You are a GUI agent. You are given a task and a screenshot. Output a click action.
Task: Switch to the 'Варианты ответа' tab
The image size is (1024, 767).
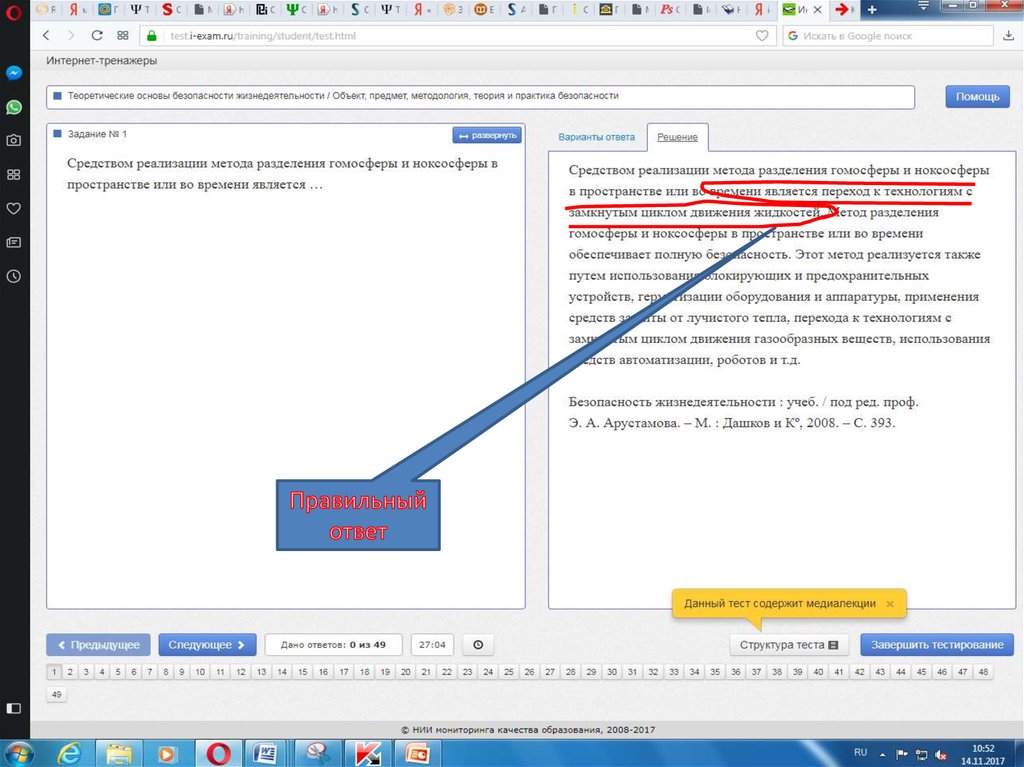click(596, 137)
